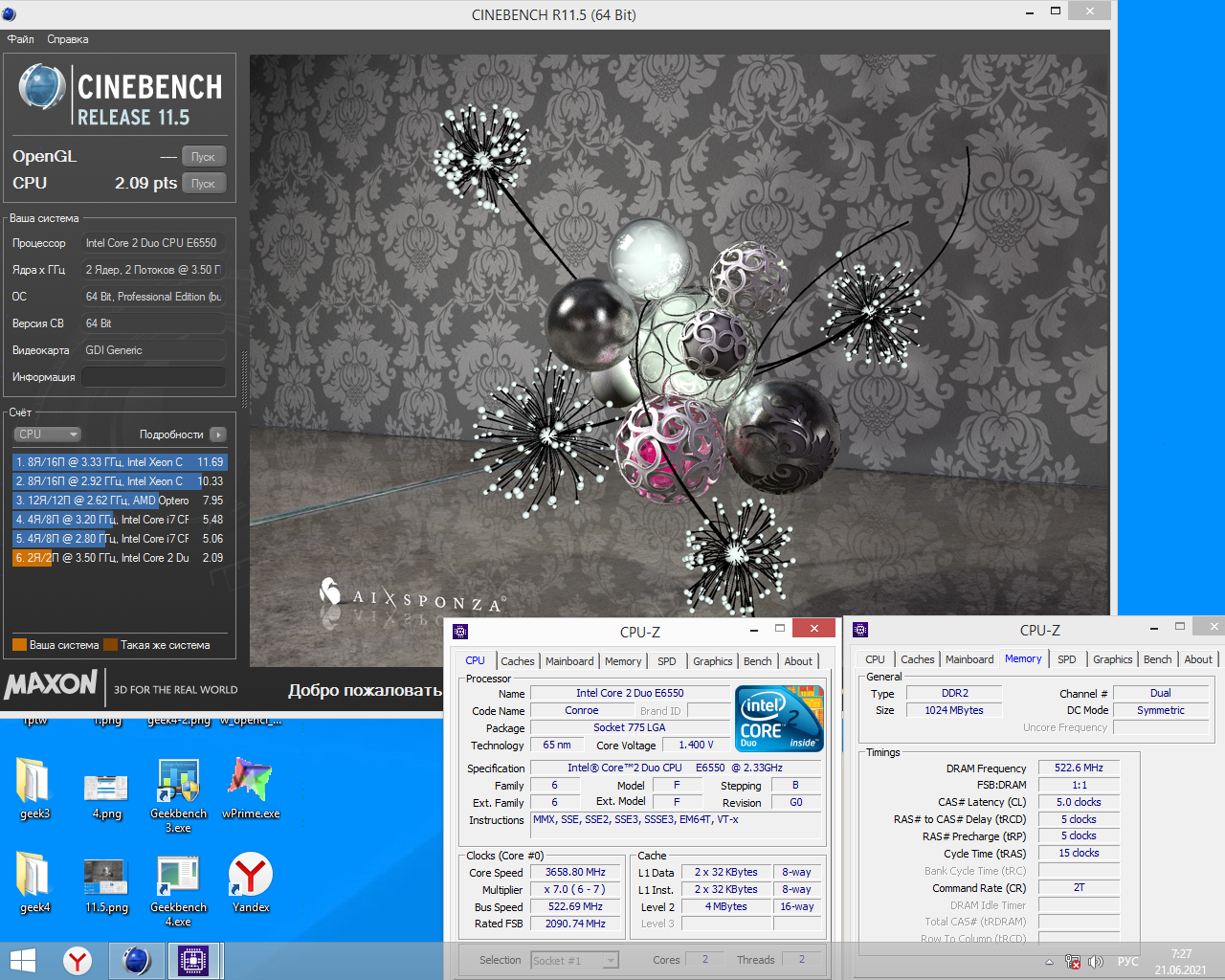Viewport: 1225px width, 980px height.
Task: Open Bench tab in right CPU-Z window
Action: coord(1158,659)
